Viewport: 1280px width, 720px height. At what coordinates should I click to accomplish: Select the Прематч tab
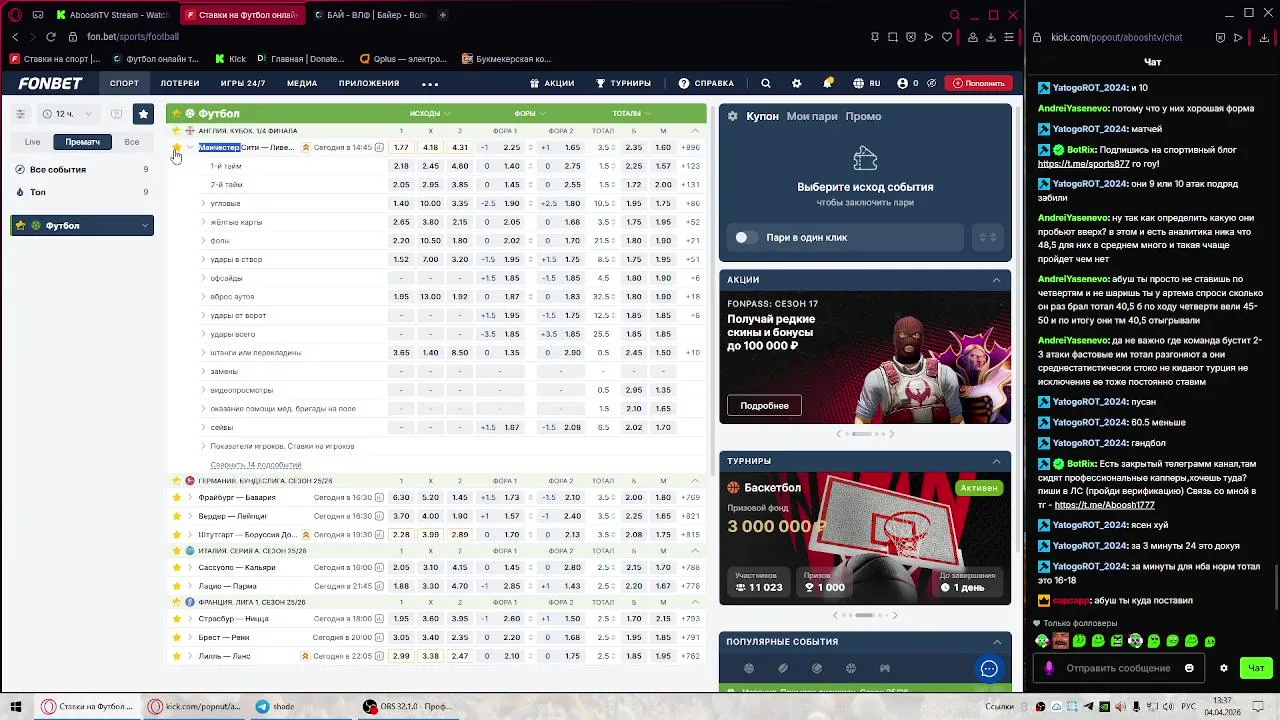pos(83,142)
